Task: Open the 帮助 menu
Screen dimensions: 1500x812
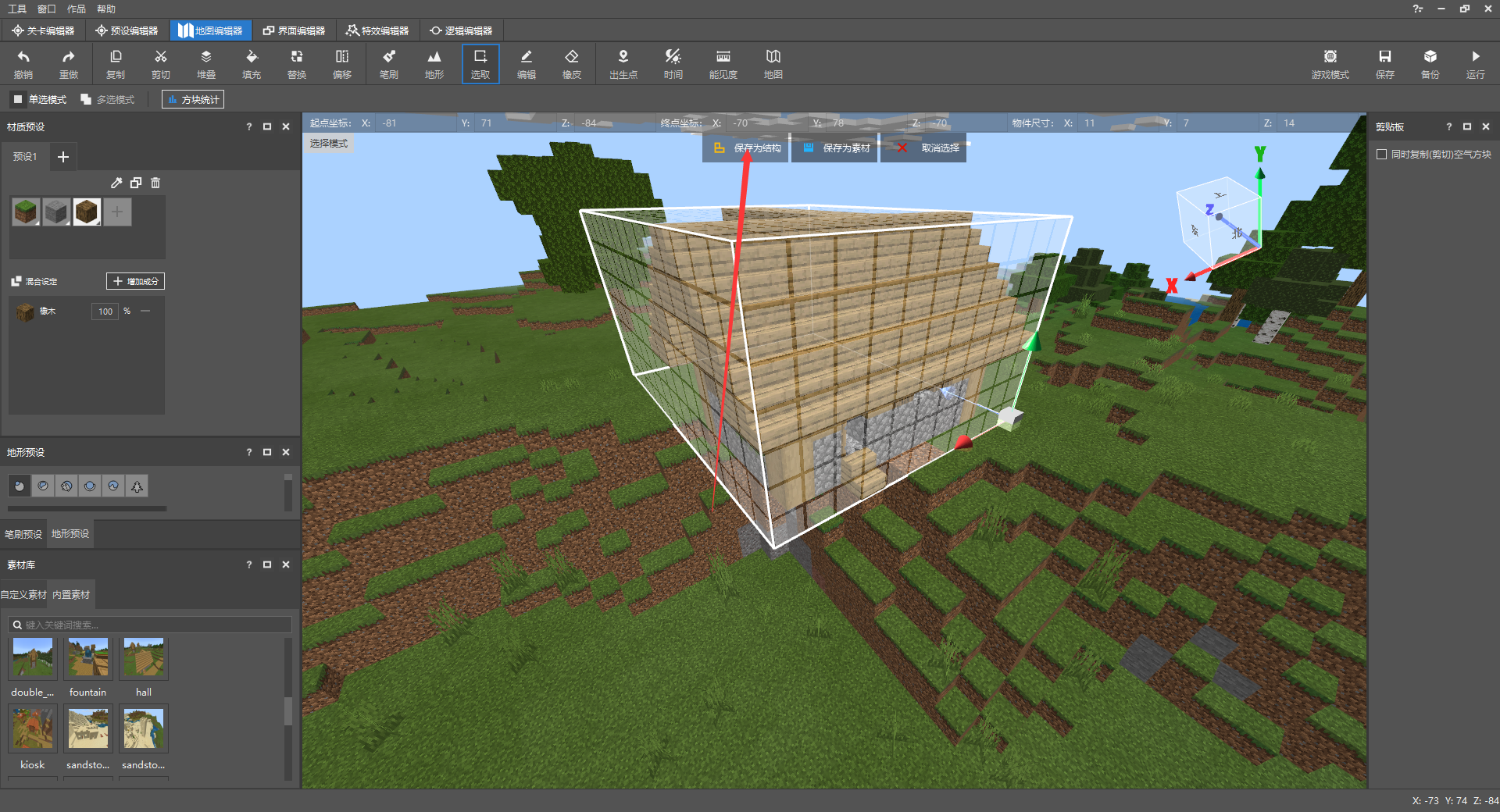Action: coord(106,9)
